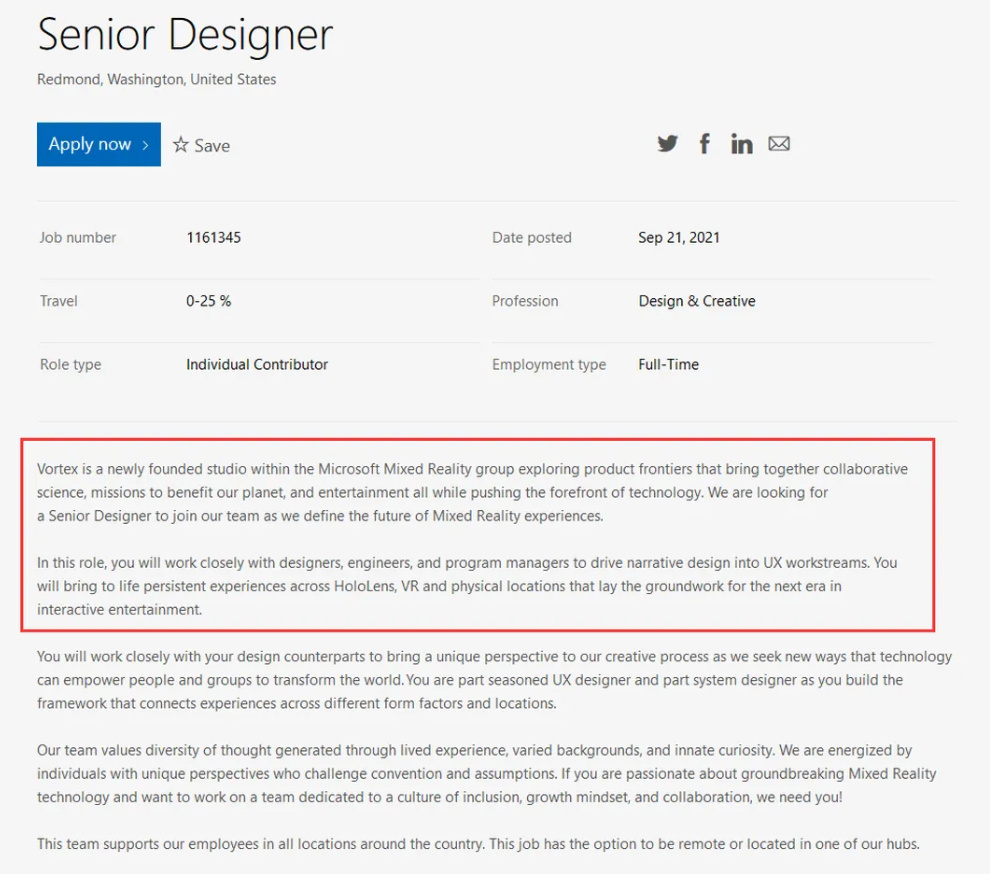Image resolution: width=990 pixels, height=874 pixels.
Task: Click the paragraph starting "In this role"
Action: point(467,585)
